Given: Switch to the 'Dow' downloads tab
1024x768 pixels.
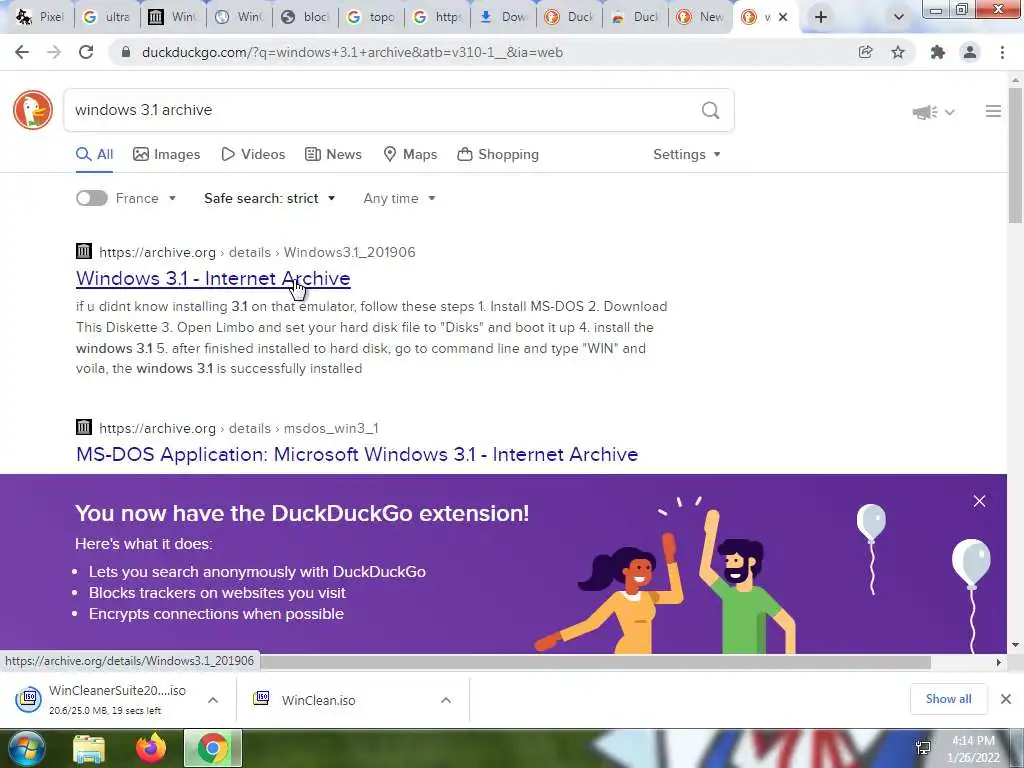Looking at the screenshot, I should click(504, 17).
